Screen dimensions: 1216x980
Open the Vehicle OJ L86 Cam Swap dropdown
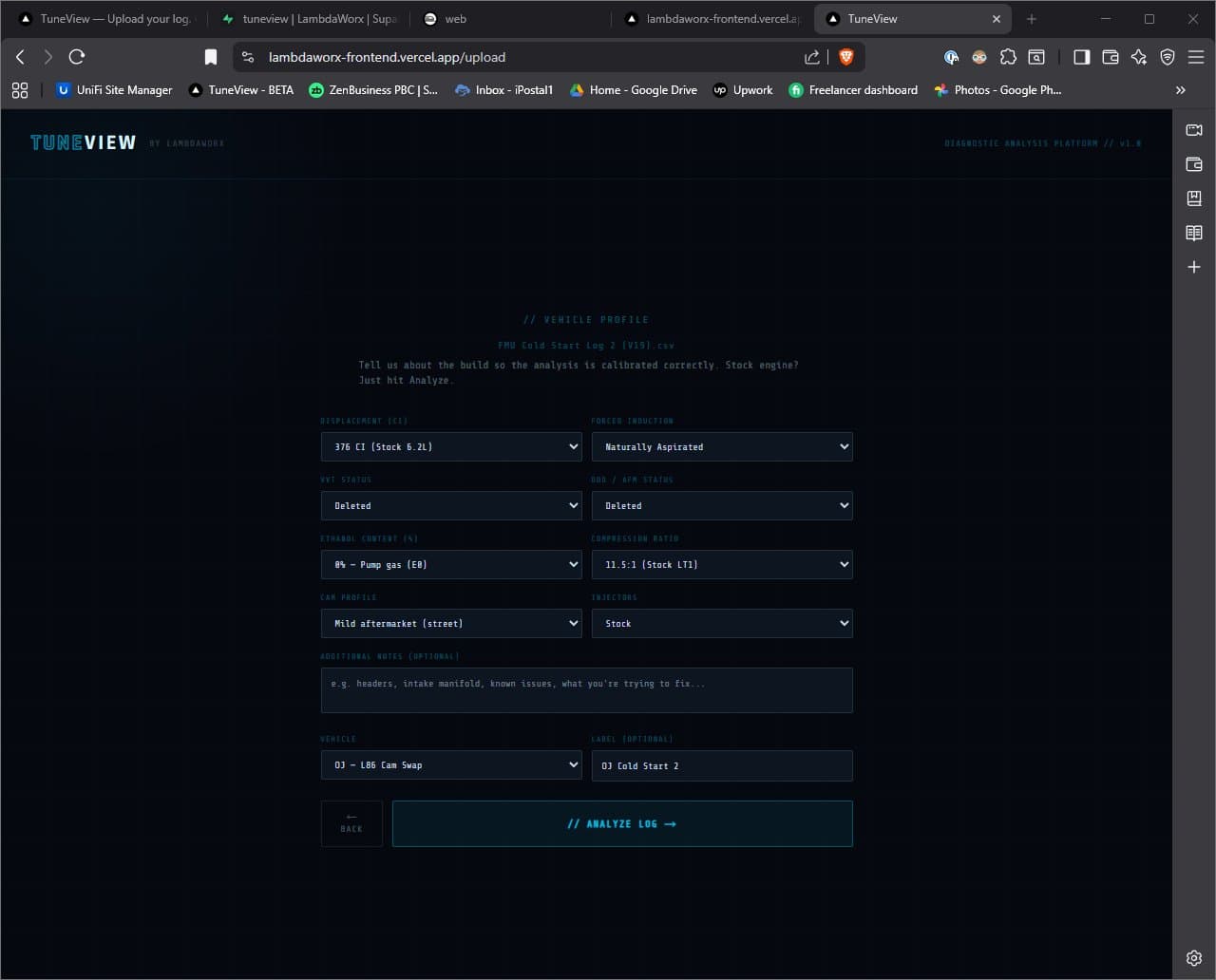click(451, 764)
